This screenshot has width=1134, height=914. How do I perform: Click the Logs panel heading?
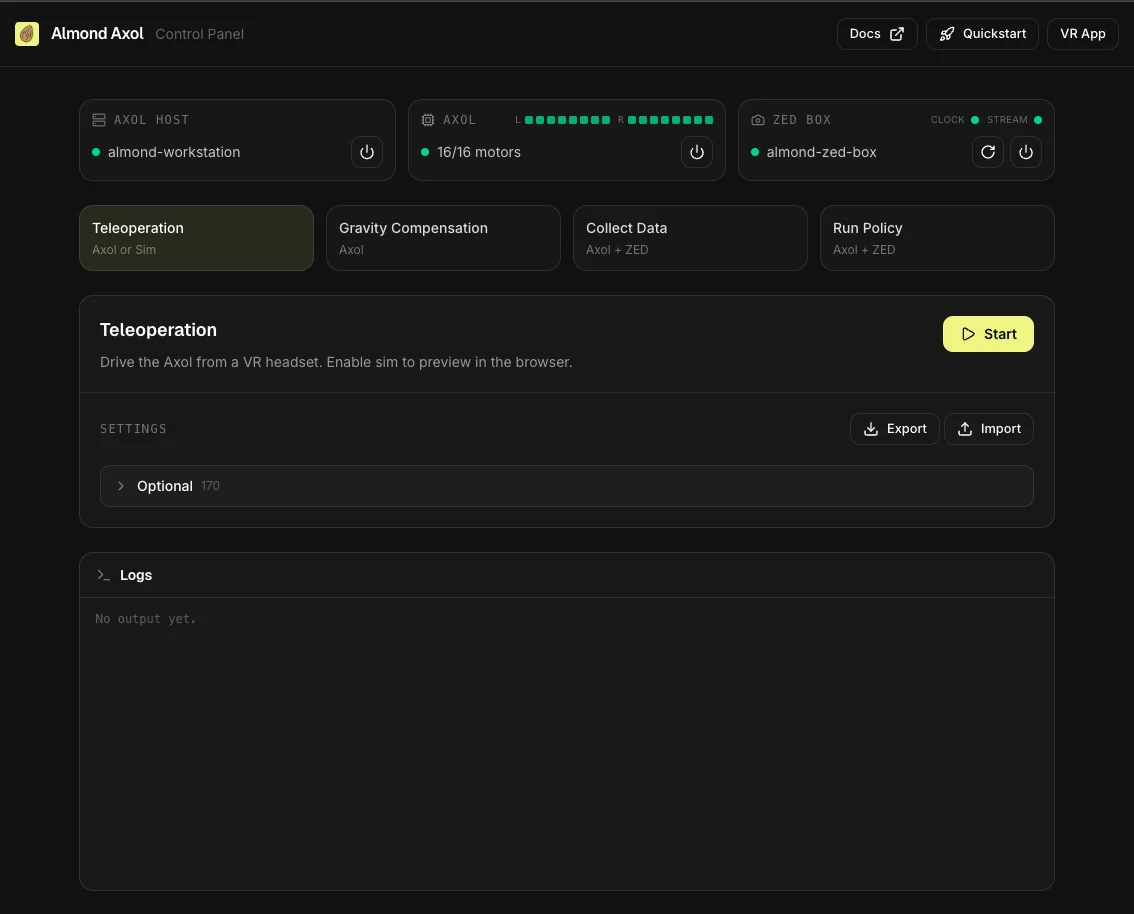point(136,576)
